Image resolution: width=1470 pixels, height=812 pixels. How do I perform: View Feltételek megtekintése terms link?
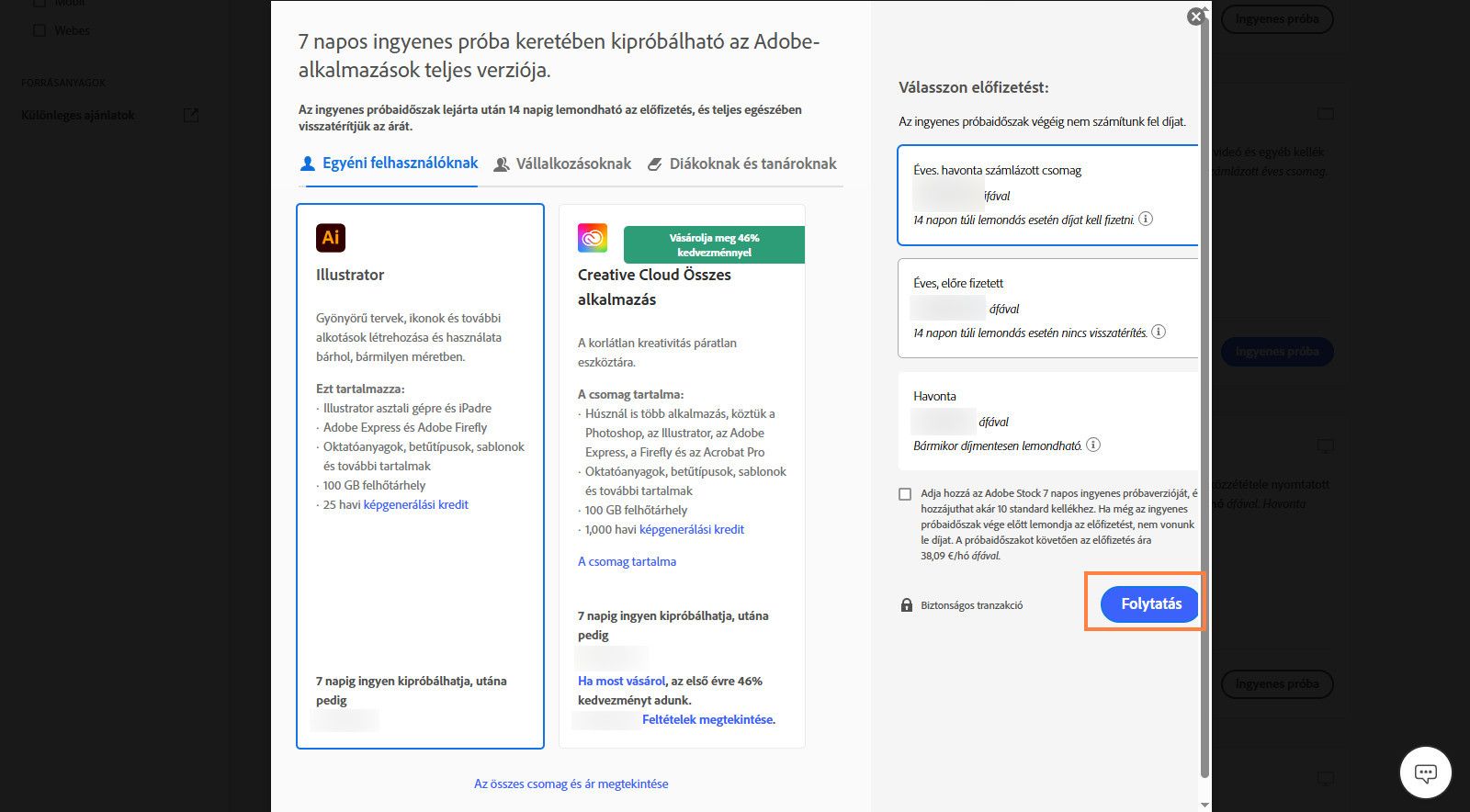click(x=708, y=719)
